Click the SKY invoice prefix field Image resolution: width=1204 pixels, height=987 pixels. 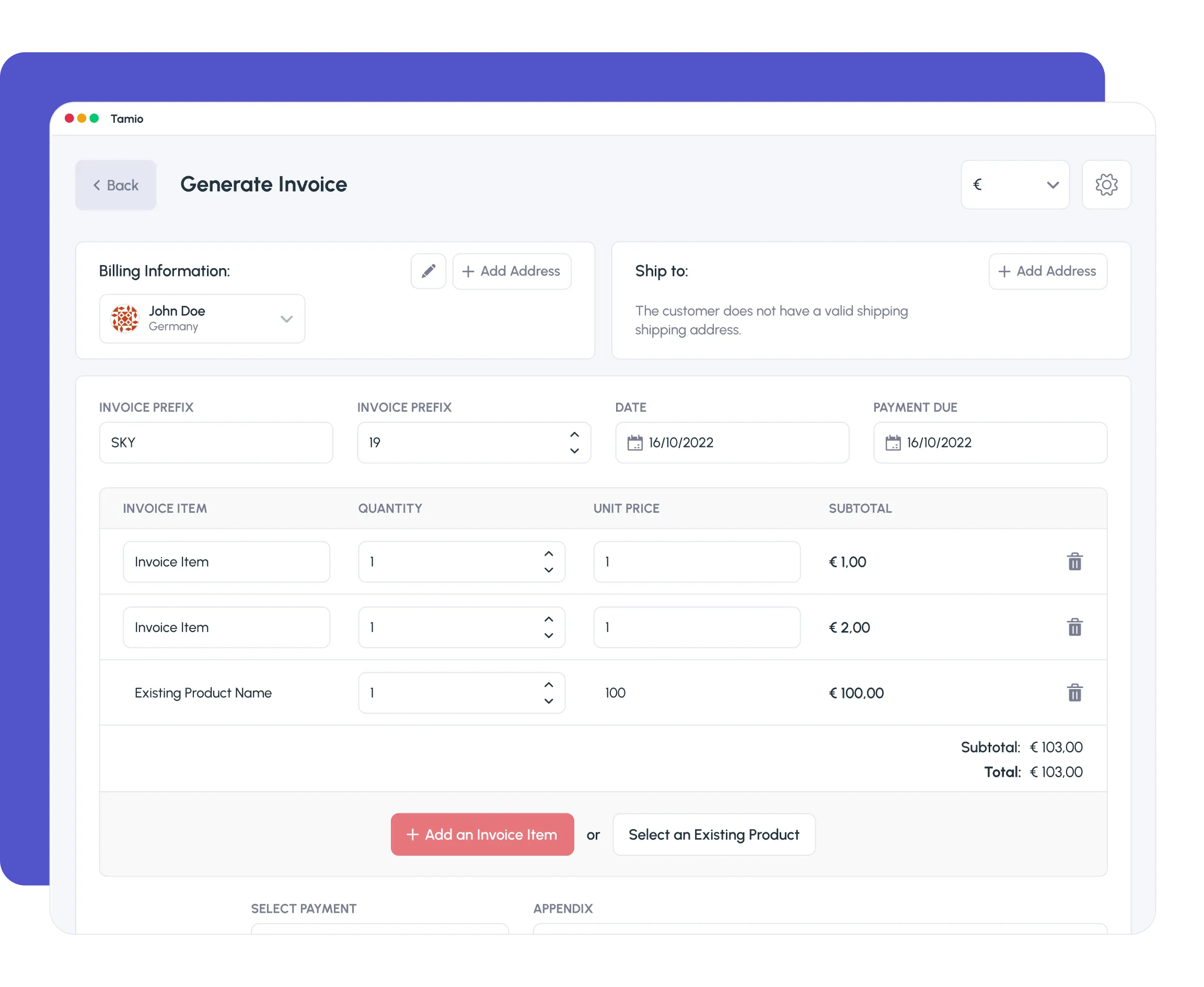click(x=216, y=442)
